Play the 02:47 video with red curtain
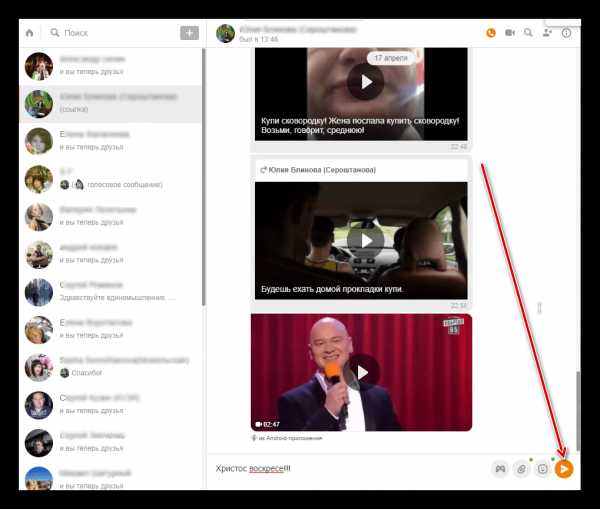This screenshot has width=600, height=509. [x=361, y=372]
